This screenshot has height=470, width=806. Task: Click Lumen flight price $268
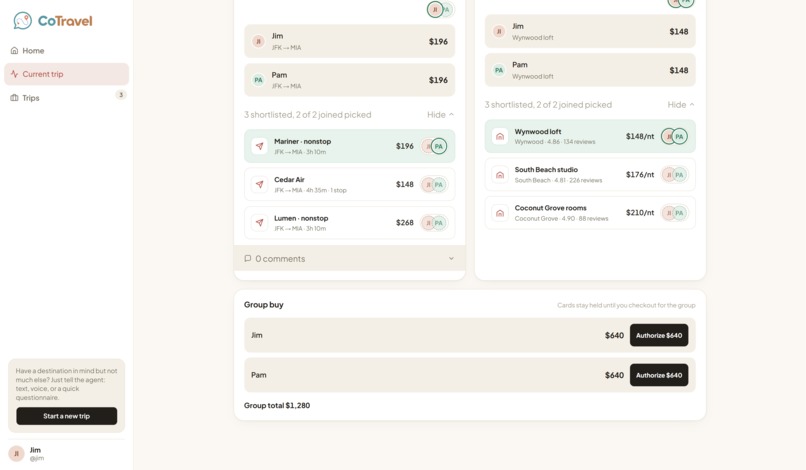pyautogui.click(x=405, y=223)
